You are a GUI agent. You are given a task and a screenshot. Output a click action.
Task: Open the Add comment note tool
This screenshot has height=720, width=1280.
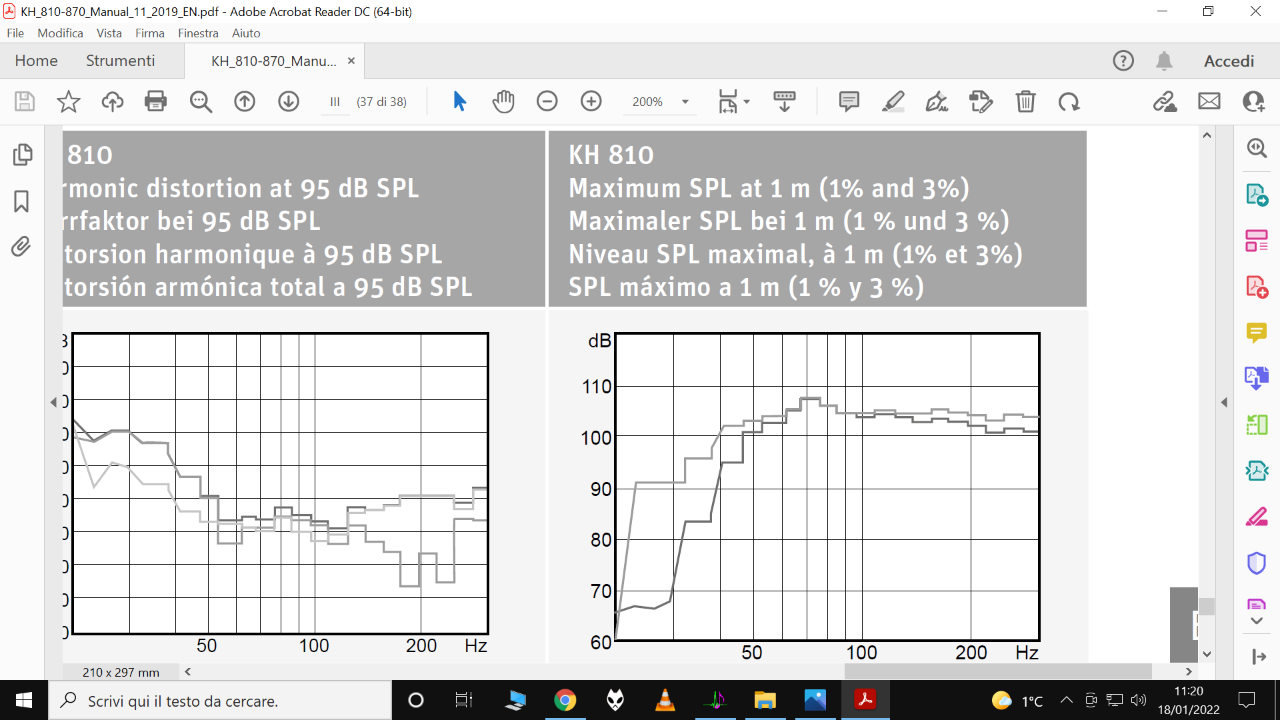849,101
